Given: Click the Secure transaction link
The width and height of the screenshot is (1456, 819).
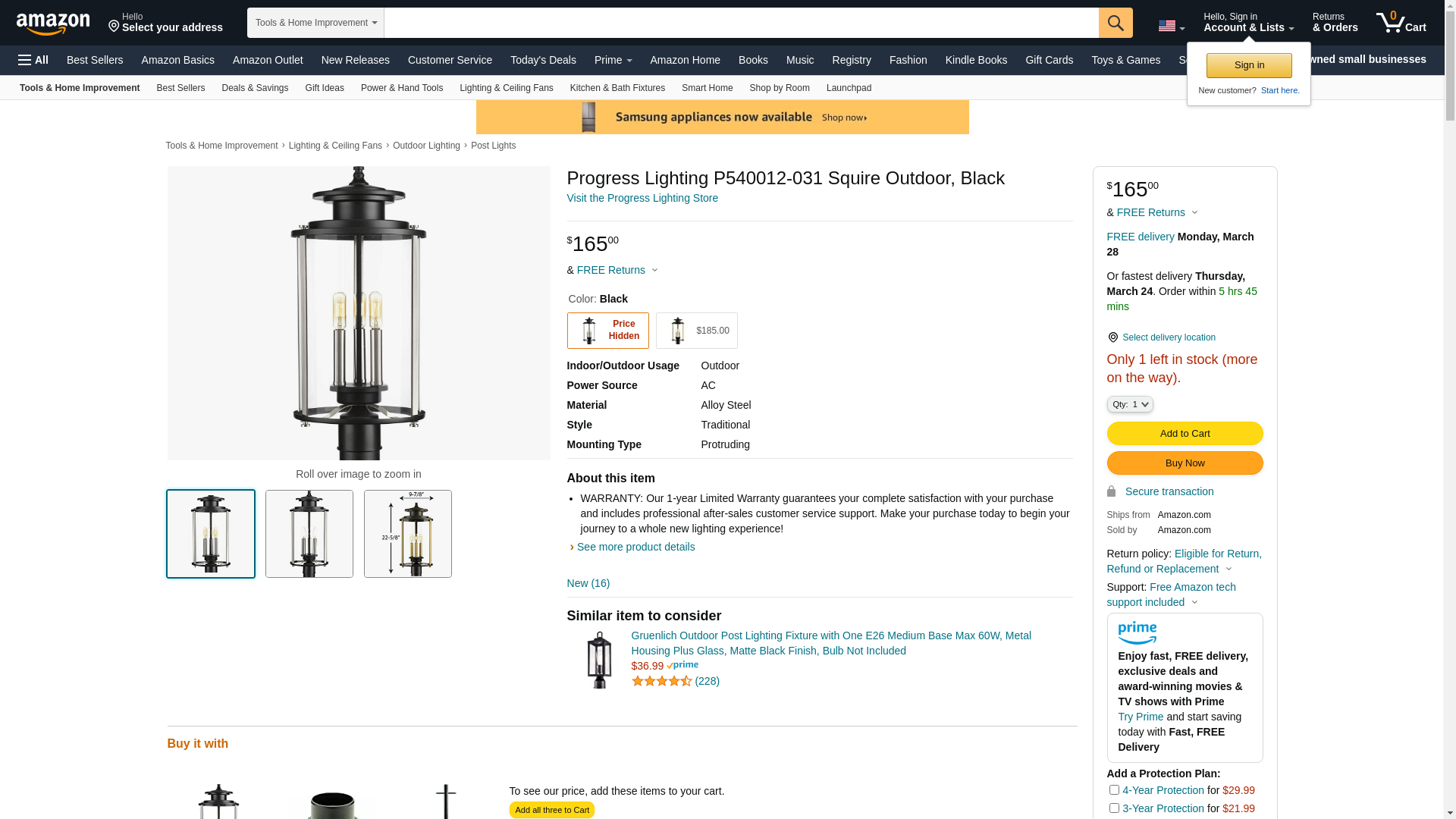Looking at the screenshot, I should [1169, 491].
